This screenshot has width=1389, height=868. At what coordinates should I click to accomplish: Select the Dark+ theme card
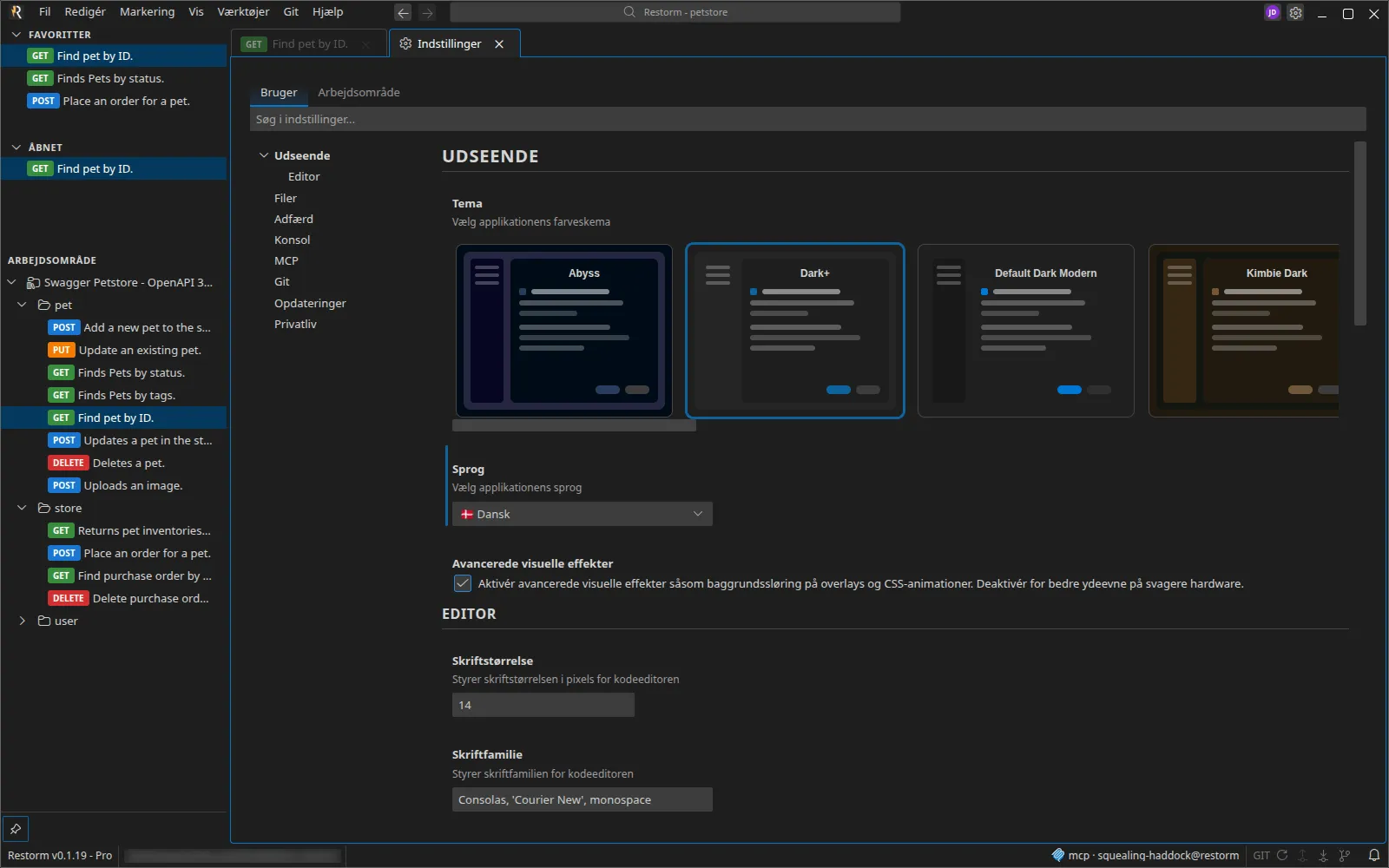coord(795,331)
